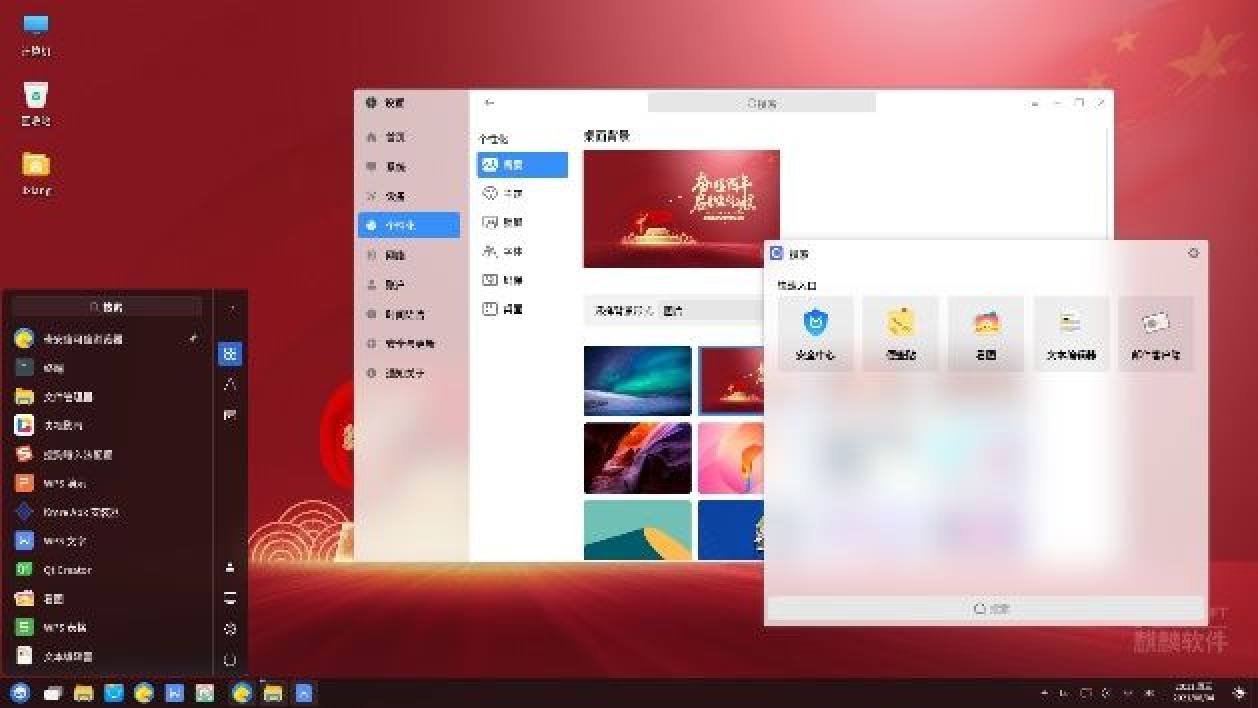
Task: Click the power icon in start menu sidebar
Action: pyautogui.click(x=230, y=660)
